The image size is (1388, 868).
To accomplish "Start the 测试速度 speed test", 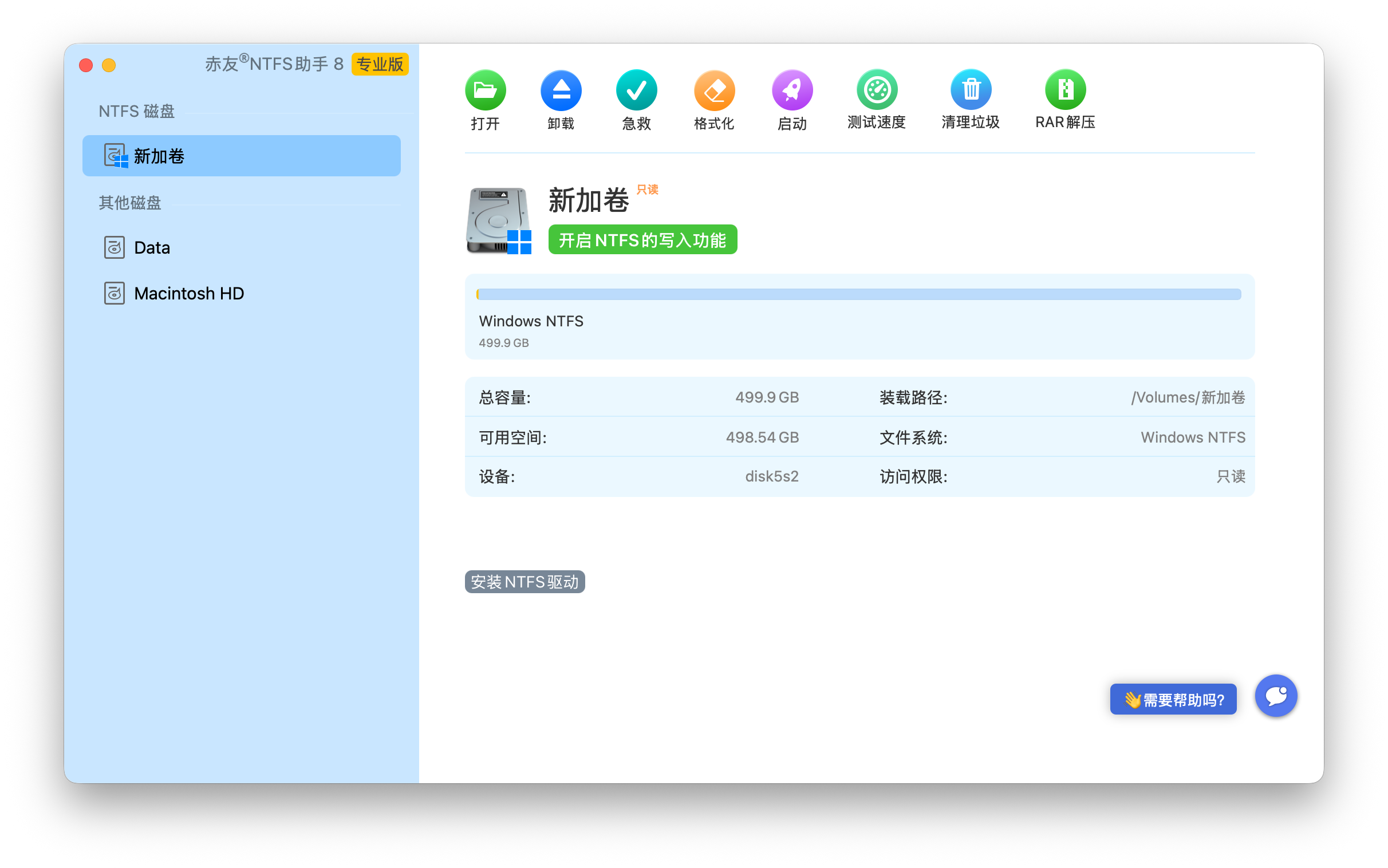I will coord(877,89).
